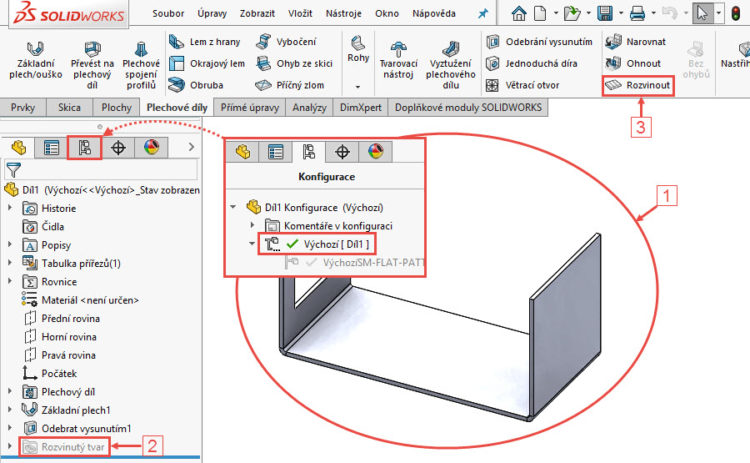
Task: Open the ConfigurationManager tab icon
Action: [x=84, y=148]
